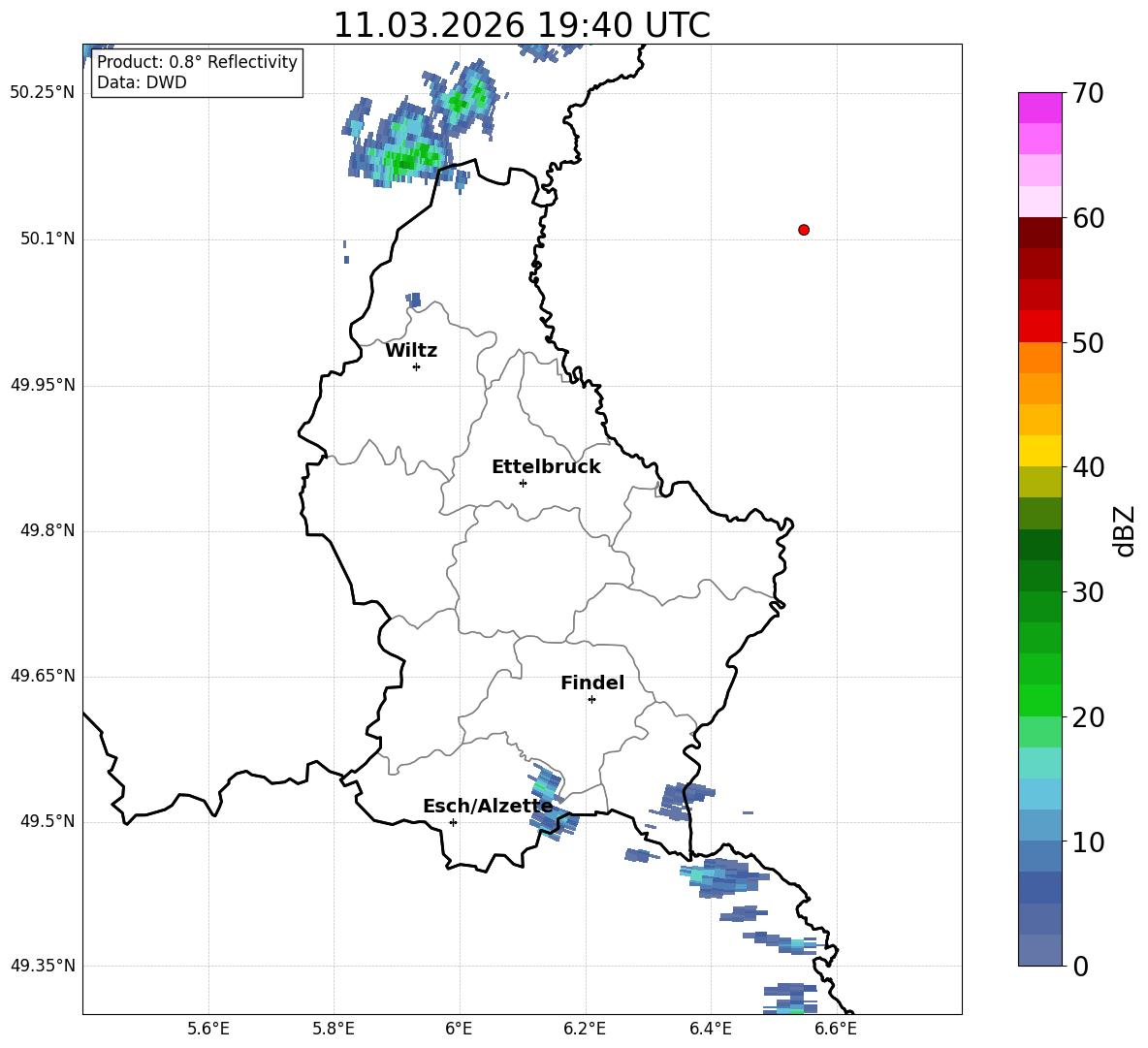
Task: Click the 6.4°E longitude label
Action: coord(710,1029)
